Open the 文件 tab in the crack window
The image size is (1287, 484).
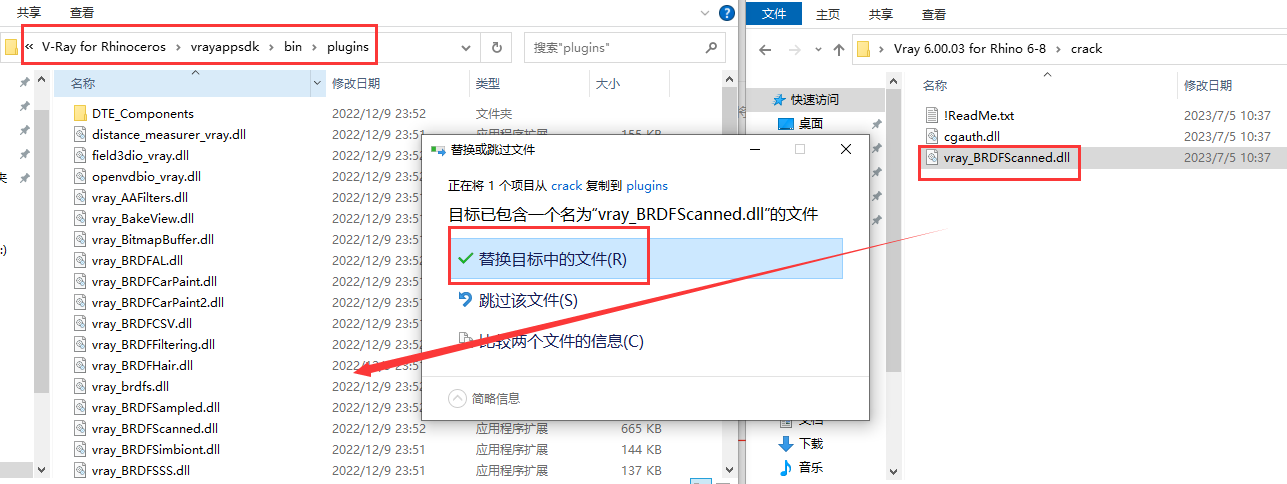pos(774,14)
